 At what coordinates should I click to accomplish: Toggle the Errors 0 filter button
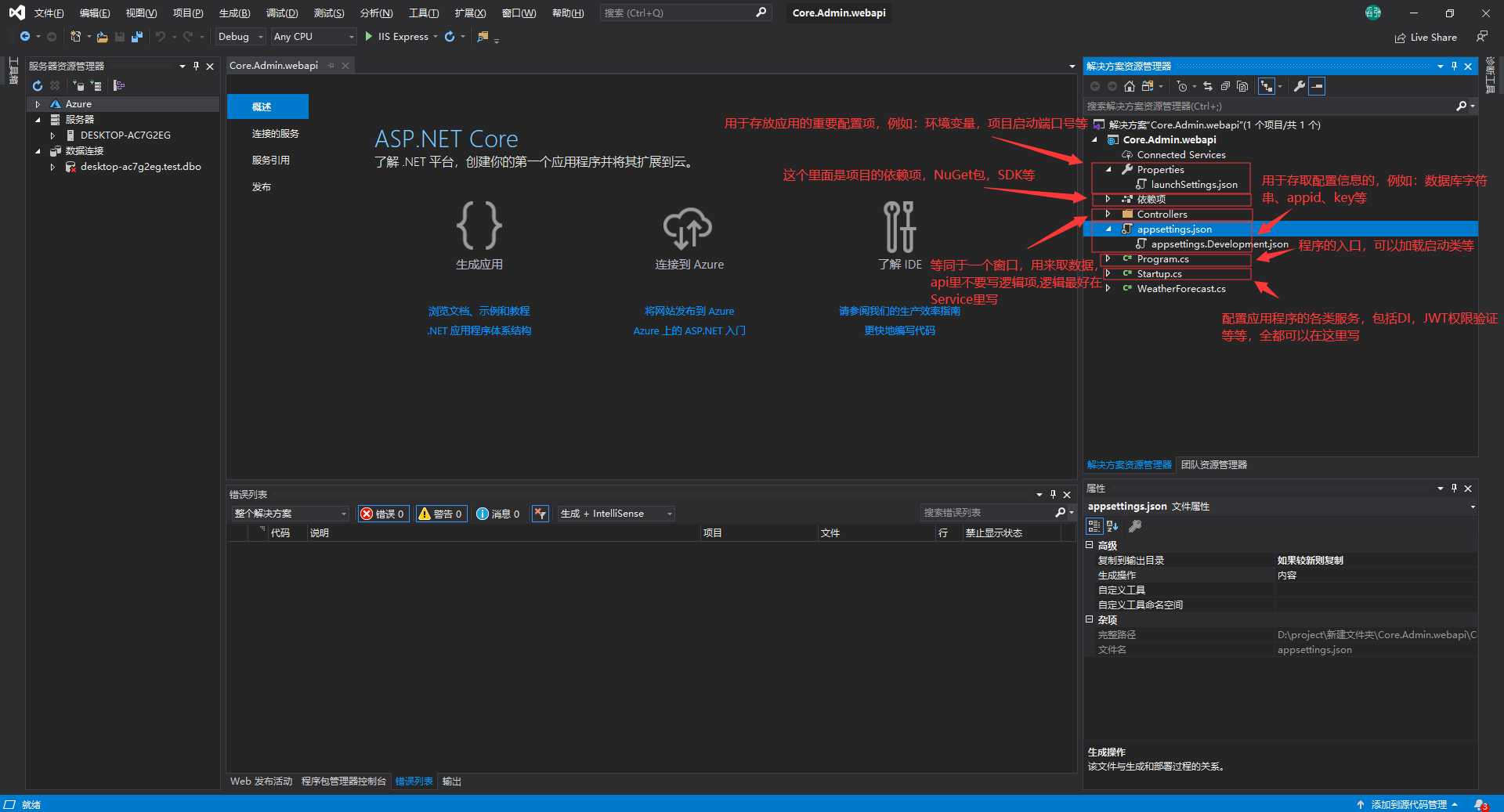pyautogui.click(x=382, y=514)
